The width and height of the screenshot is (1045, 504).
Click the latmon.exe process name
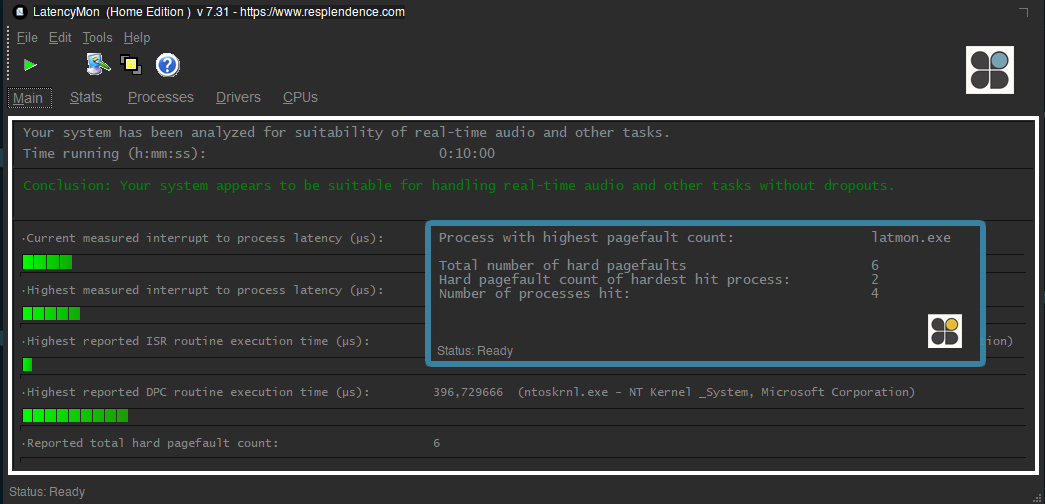[x=911, y=237]
